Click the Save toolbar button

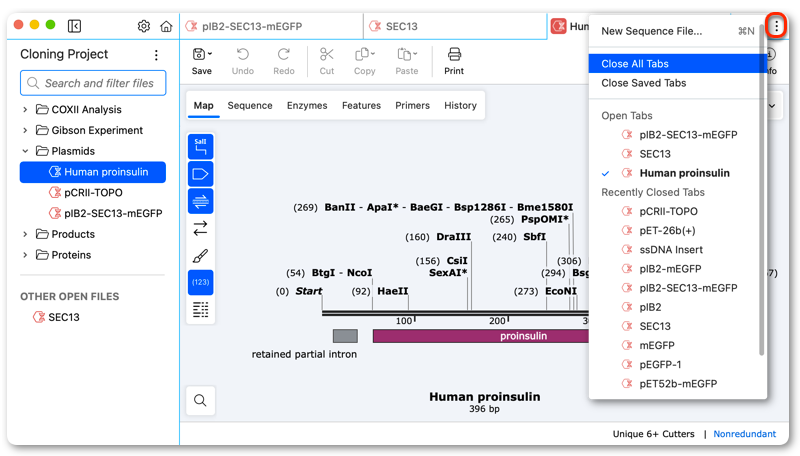[x=202, y=61]
